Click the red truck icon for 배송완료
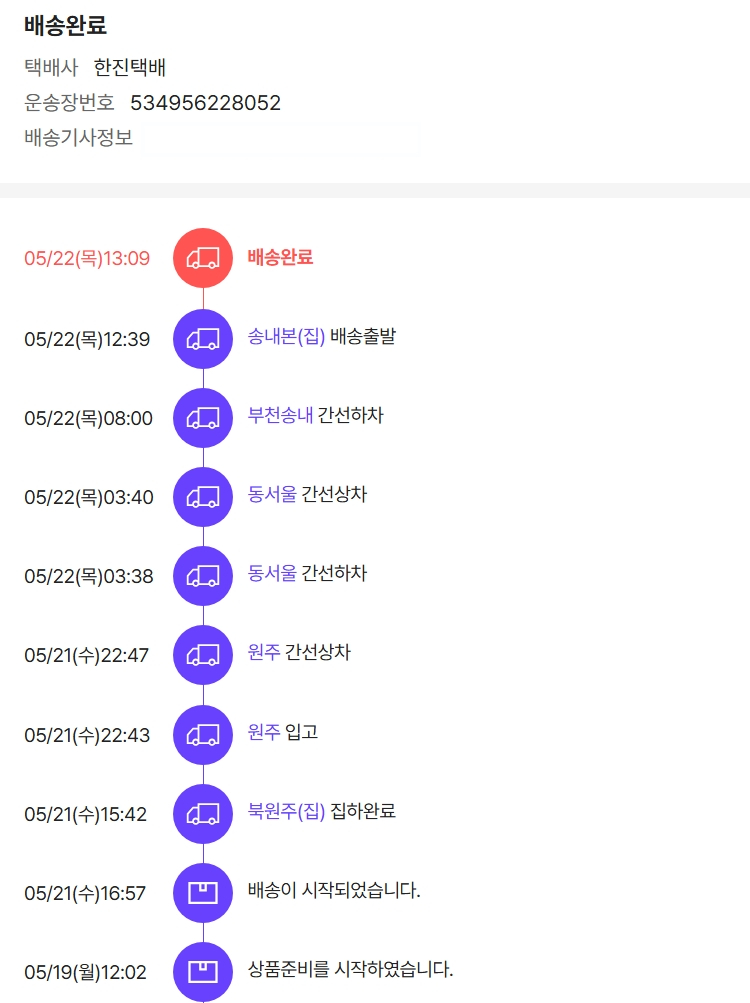The height and width of the screenshot is (1003, 750). (203, 258)
